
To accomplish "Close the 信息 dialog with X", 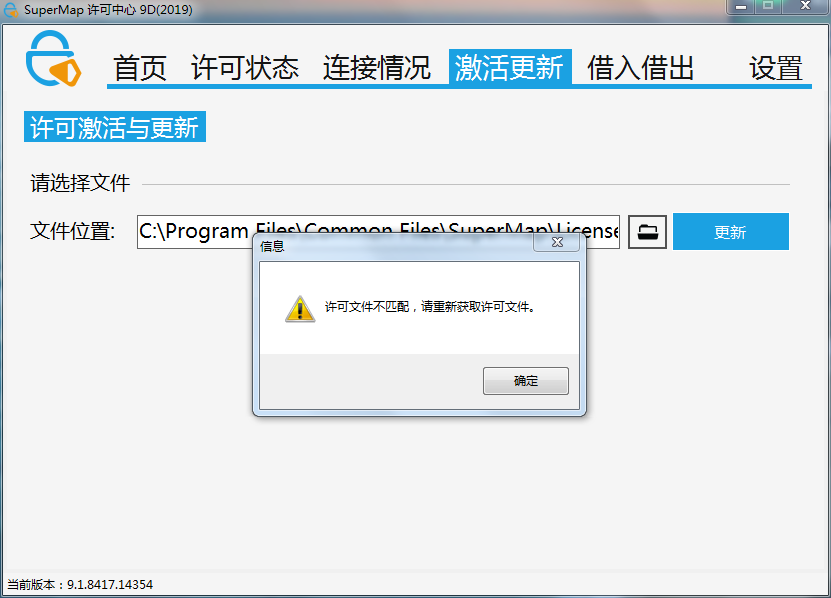I will point(557,243).
